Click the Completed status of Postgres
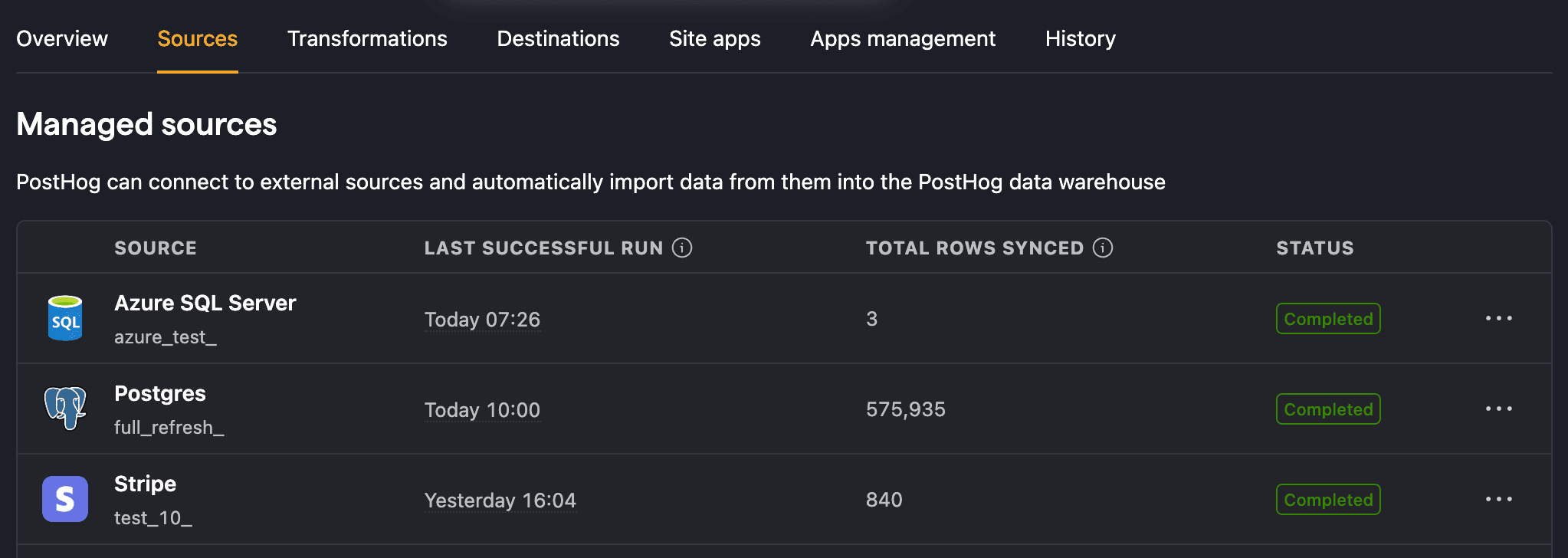The width and height of the screenshot is (1568, 558). [x=1328, y=409]
